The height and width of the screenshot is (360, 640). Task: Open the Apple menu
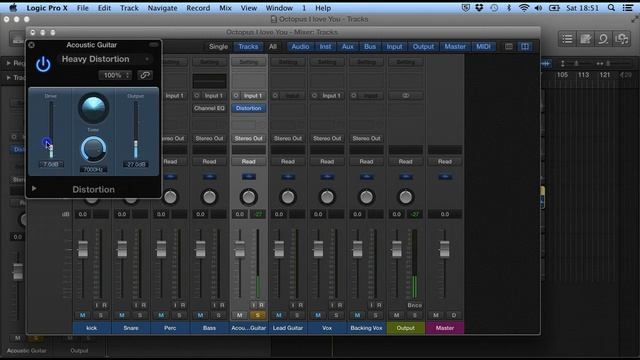coord(13,8)
